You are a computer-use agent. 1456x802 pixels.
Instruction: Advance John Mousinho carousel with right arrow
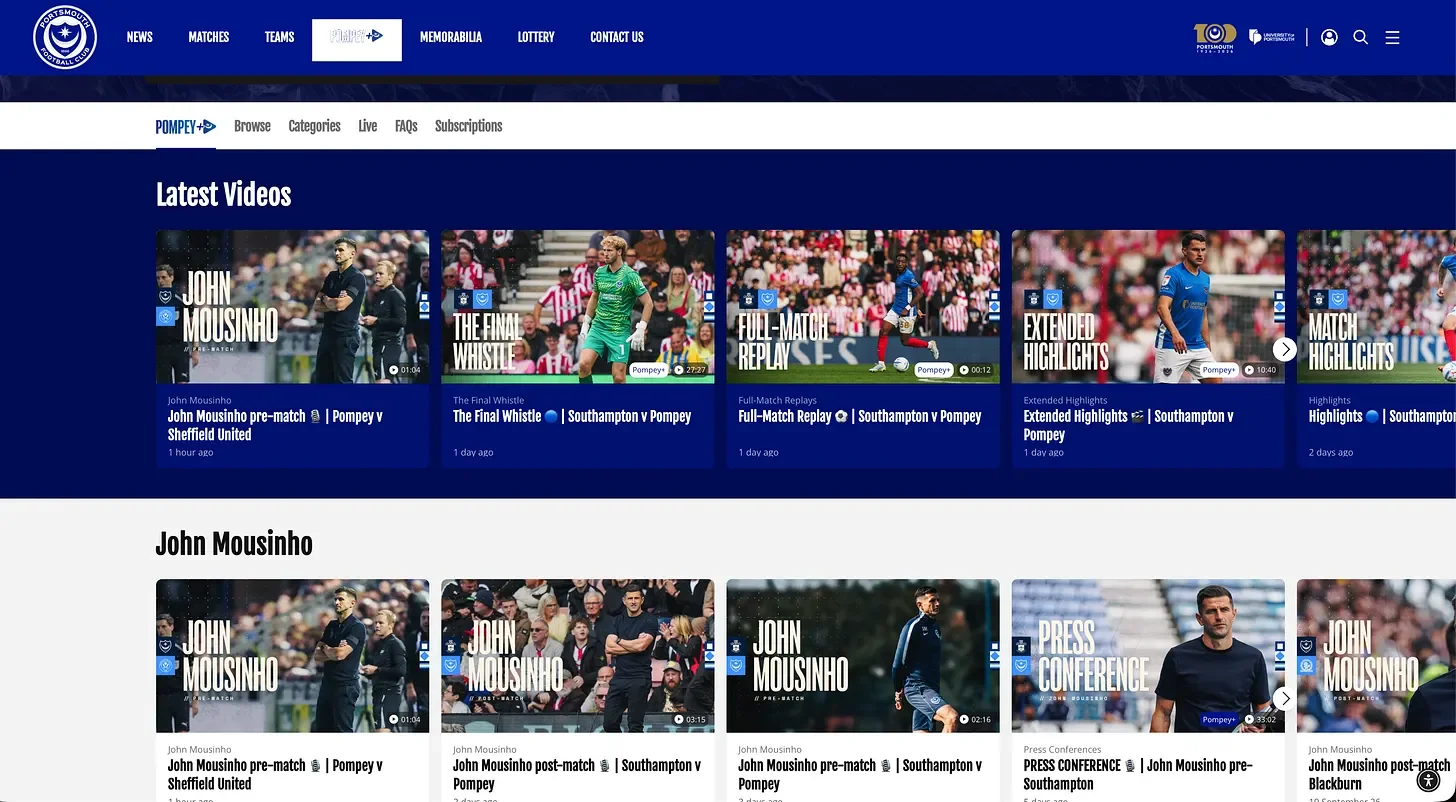(x=1285, y=698)
